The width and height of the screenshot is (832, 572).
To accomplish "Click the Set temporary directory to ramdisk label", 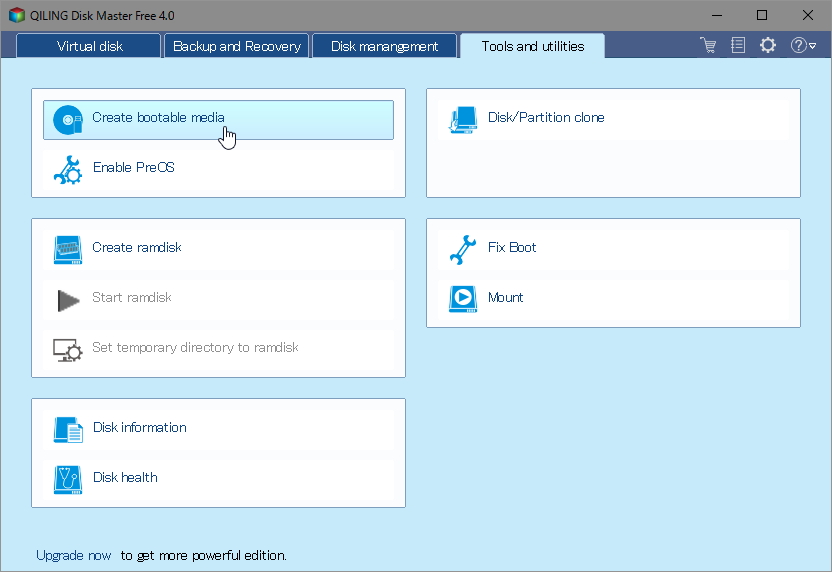I will click(195, 347).
